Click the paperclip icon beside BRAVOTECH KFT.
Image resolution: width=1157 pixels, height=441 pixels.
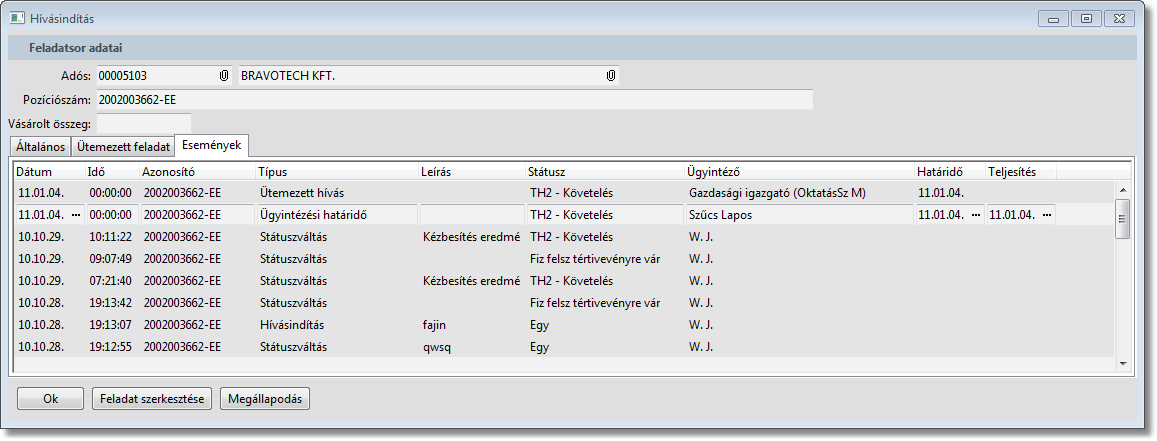tap(611, 75)
